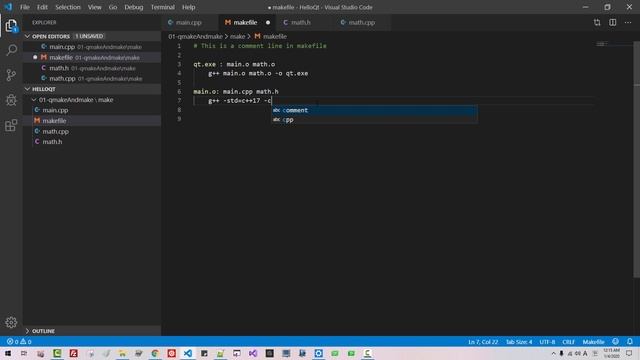The width and height of the screenshot is (640, 360).
Task: Click the microphone system tray icon
Action: click(562, 353)
